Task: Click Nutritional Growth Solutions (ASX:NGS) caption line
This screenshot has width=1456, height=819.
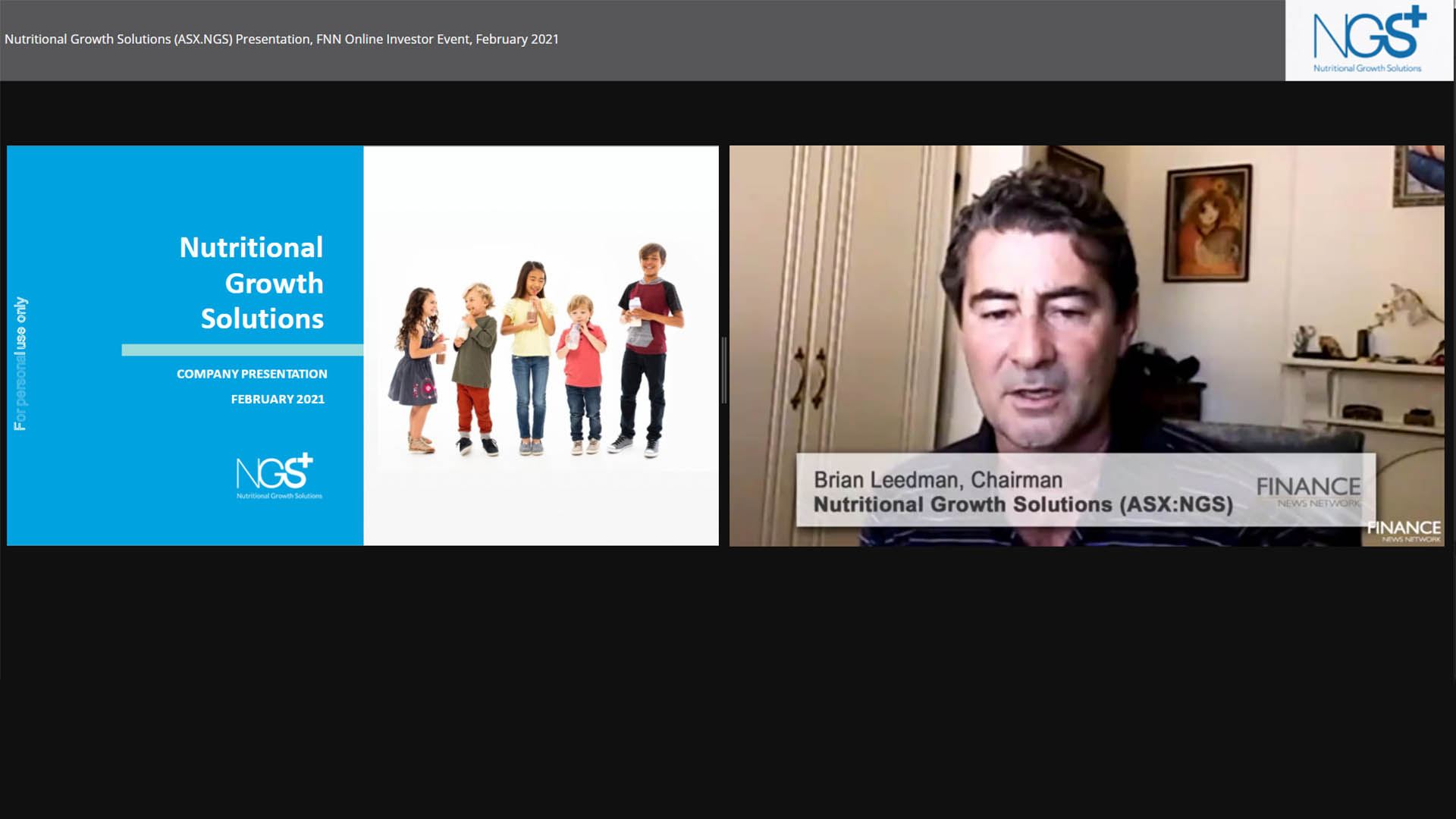Action: point(1022,504)
